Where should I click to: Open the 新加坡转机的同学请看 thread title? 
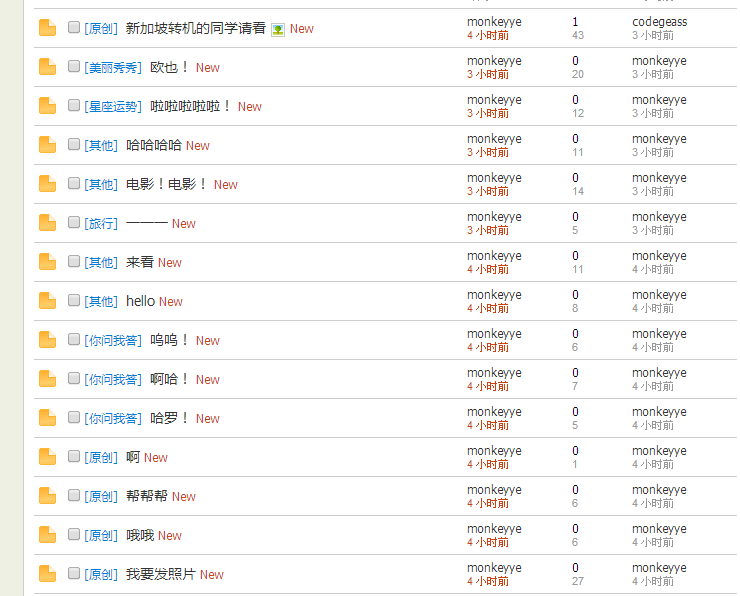coord(195,28)
